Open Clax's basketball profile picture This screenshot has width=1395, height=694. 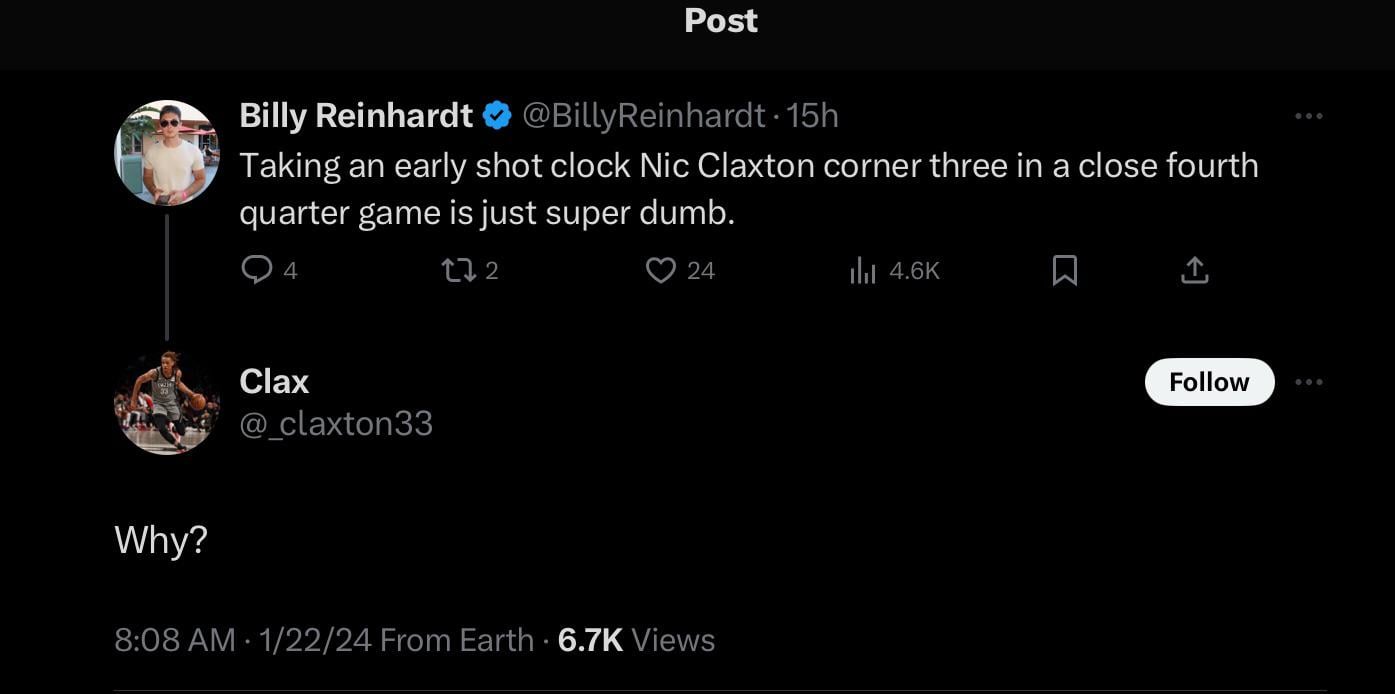coord(167,402)
